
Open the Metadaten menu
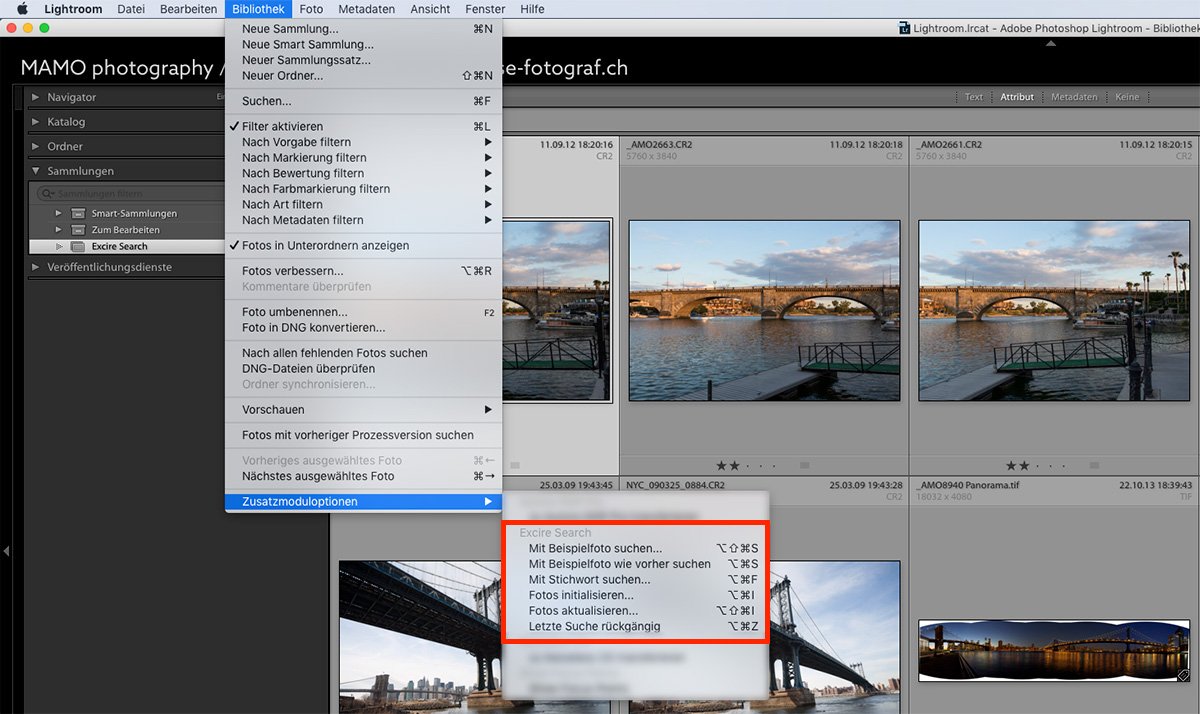point(367,9)
